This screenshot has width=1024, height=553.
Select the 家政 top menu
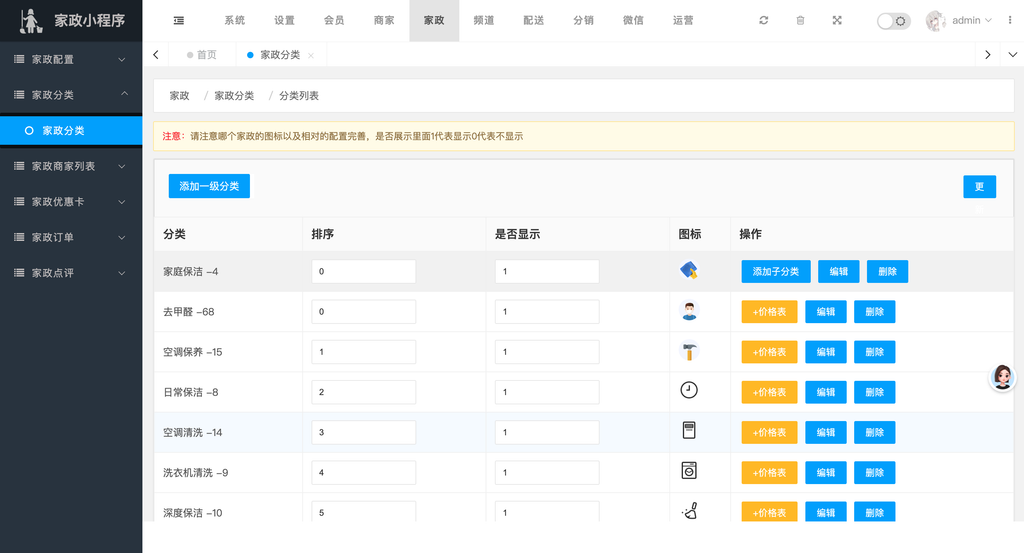[x=434, y=20]
